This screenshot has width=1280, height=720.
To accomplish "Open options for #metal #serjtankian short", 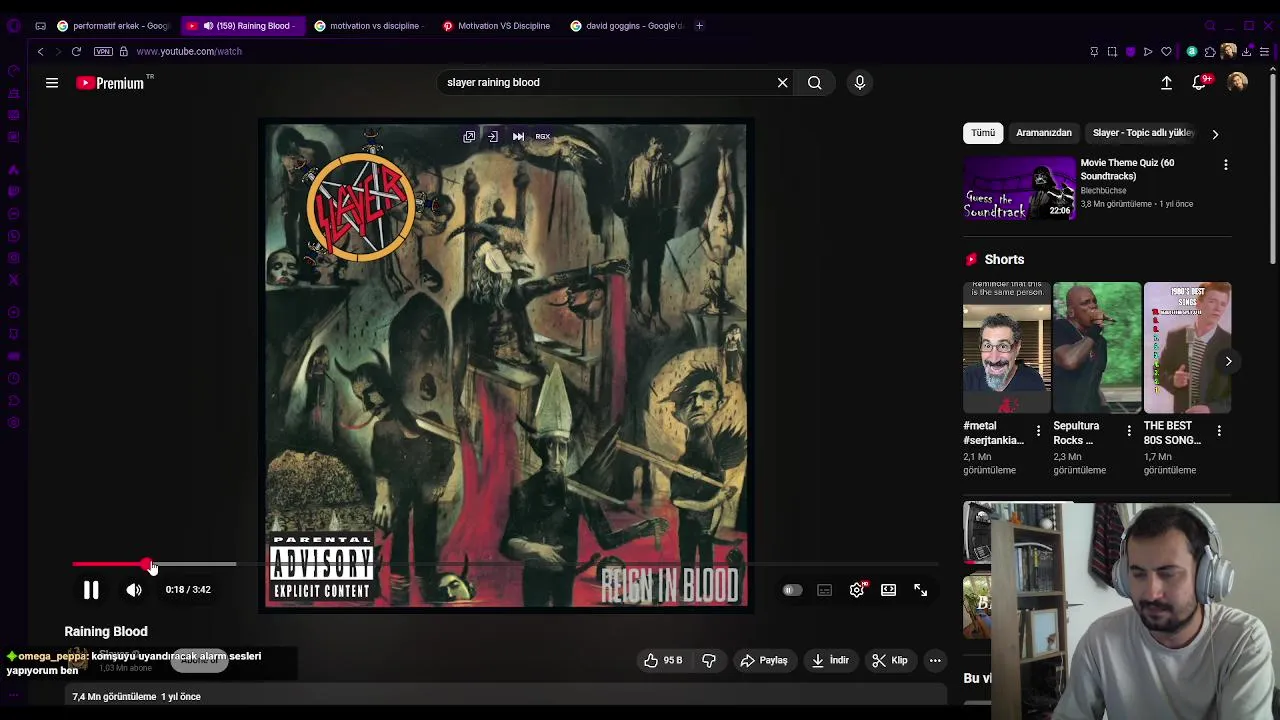I will (x=1038, y=431).
